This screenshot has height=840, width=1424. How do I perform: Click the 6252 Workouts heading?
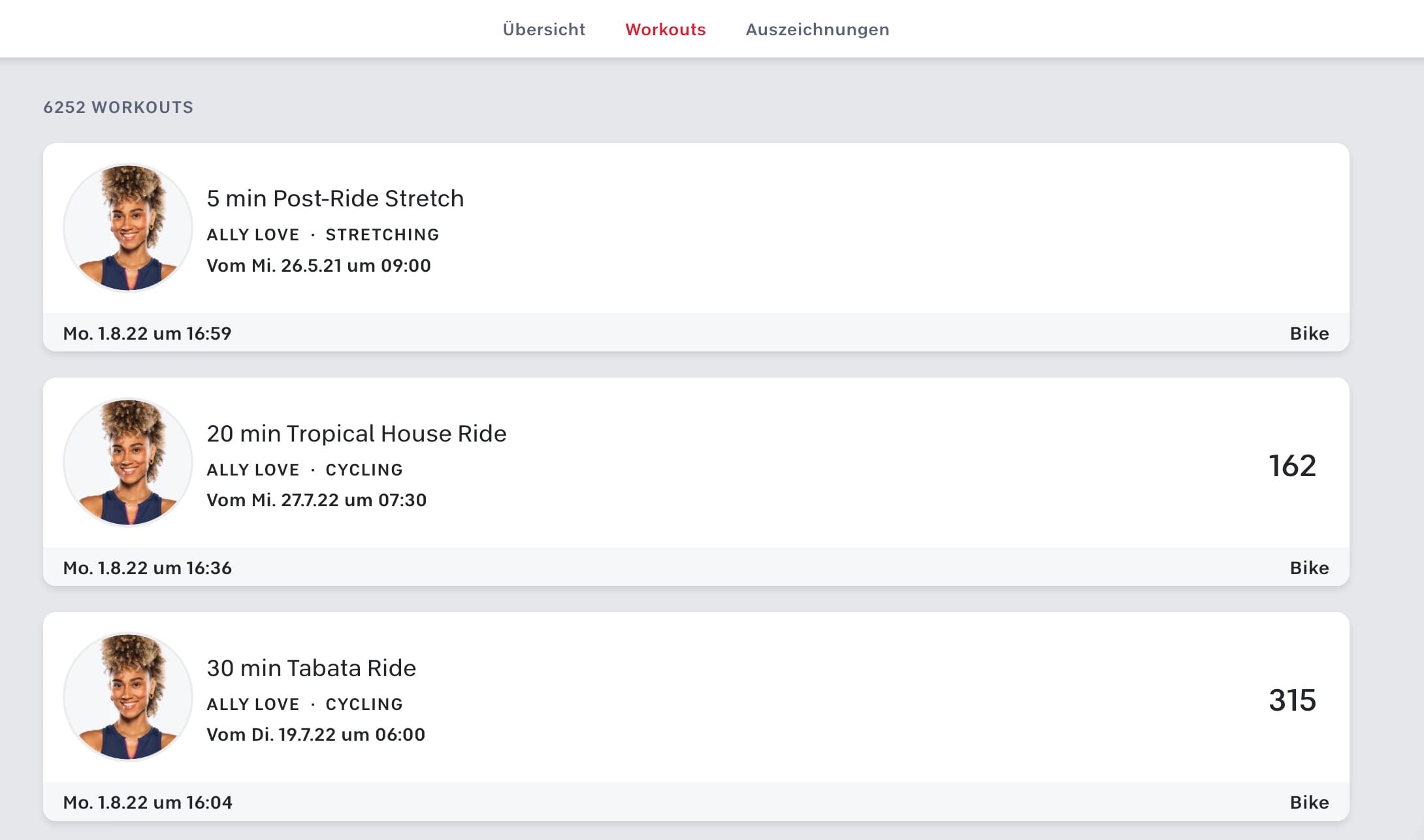pos(118,107)
